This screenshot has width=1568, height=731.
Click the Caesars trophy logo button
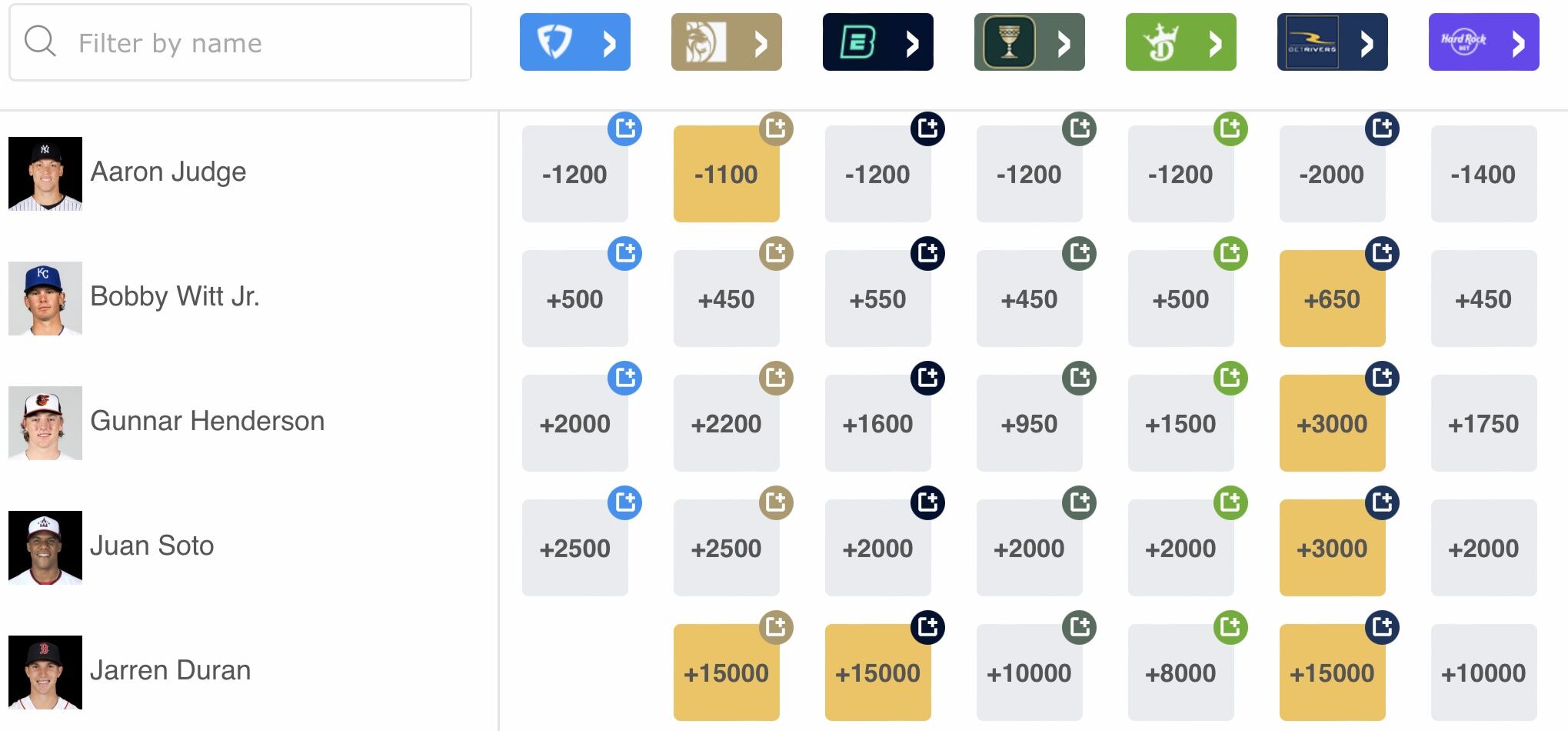[x=1010, y=42]
